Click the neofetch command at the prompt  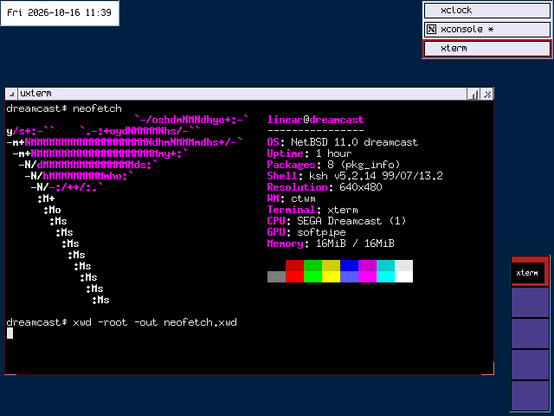[97, 109]
